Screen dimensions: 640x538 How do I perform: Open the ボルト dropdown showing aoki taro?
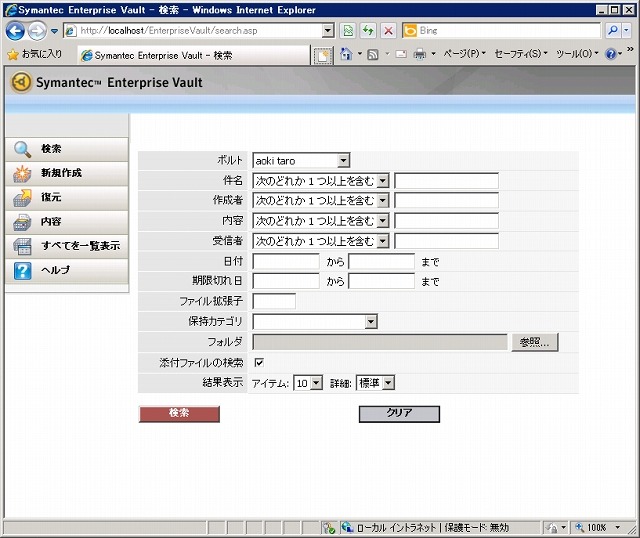click(301, 160)
